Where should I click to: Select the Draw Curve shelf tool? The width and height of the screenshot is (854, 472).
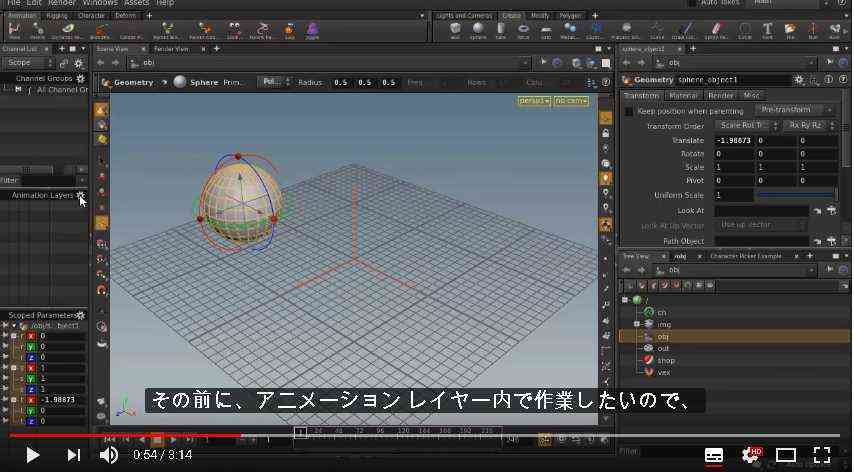(x=687, y=30)
